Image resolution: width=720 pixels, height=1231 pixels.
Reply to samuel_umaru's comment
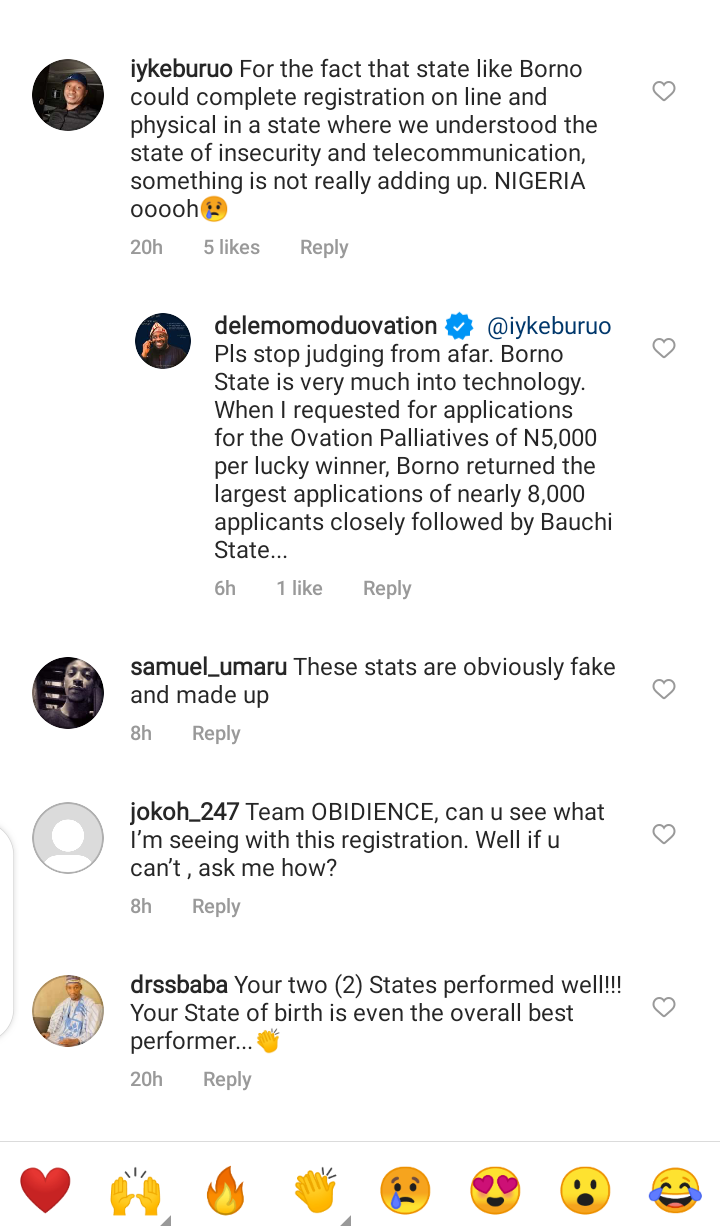(x=216, y=733)
